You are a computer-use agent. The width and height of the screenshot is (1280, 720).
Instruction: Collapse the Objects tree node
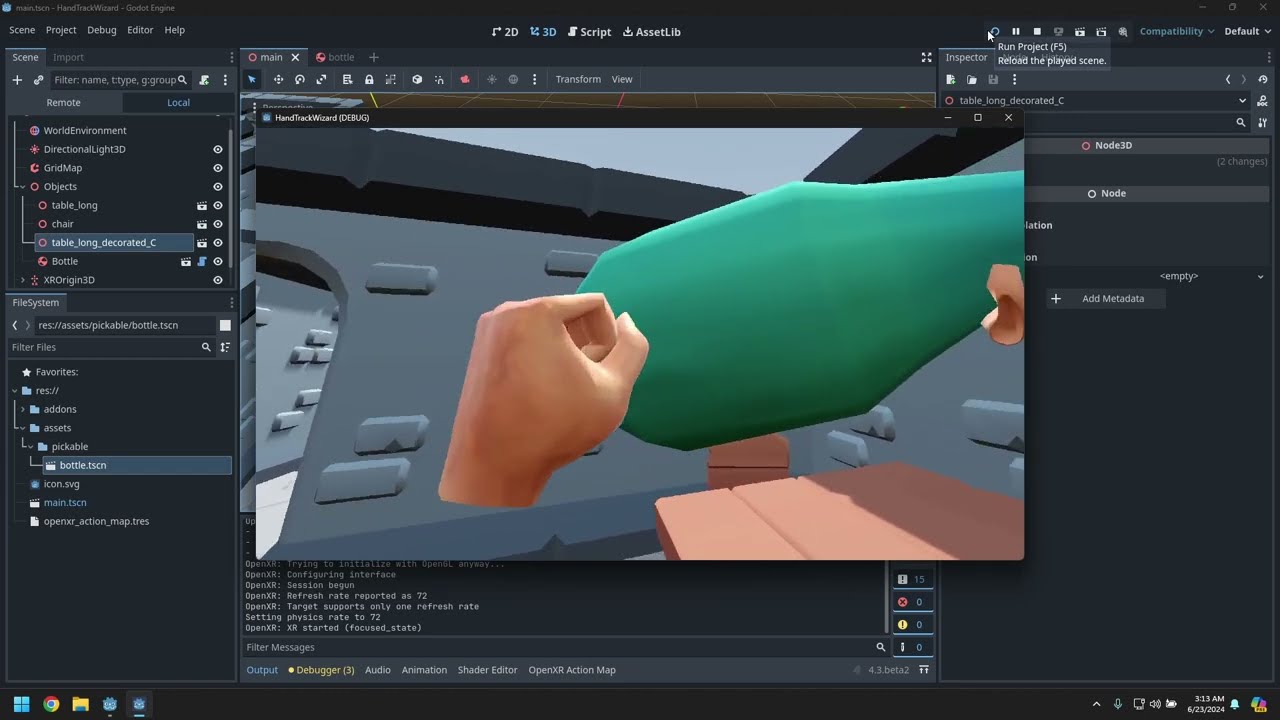(x=22, y=187)
